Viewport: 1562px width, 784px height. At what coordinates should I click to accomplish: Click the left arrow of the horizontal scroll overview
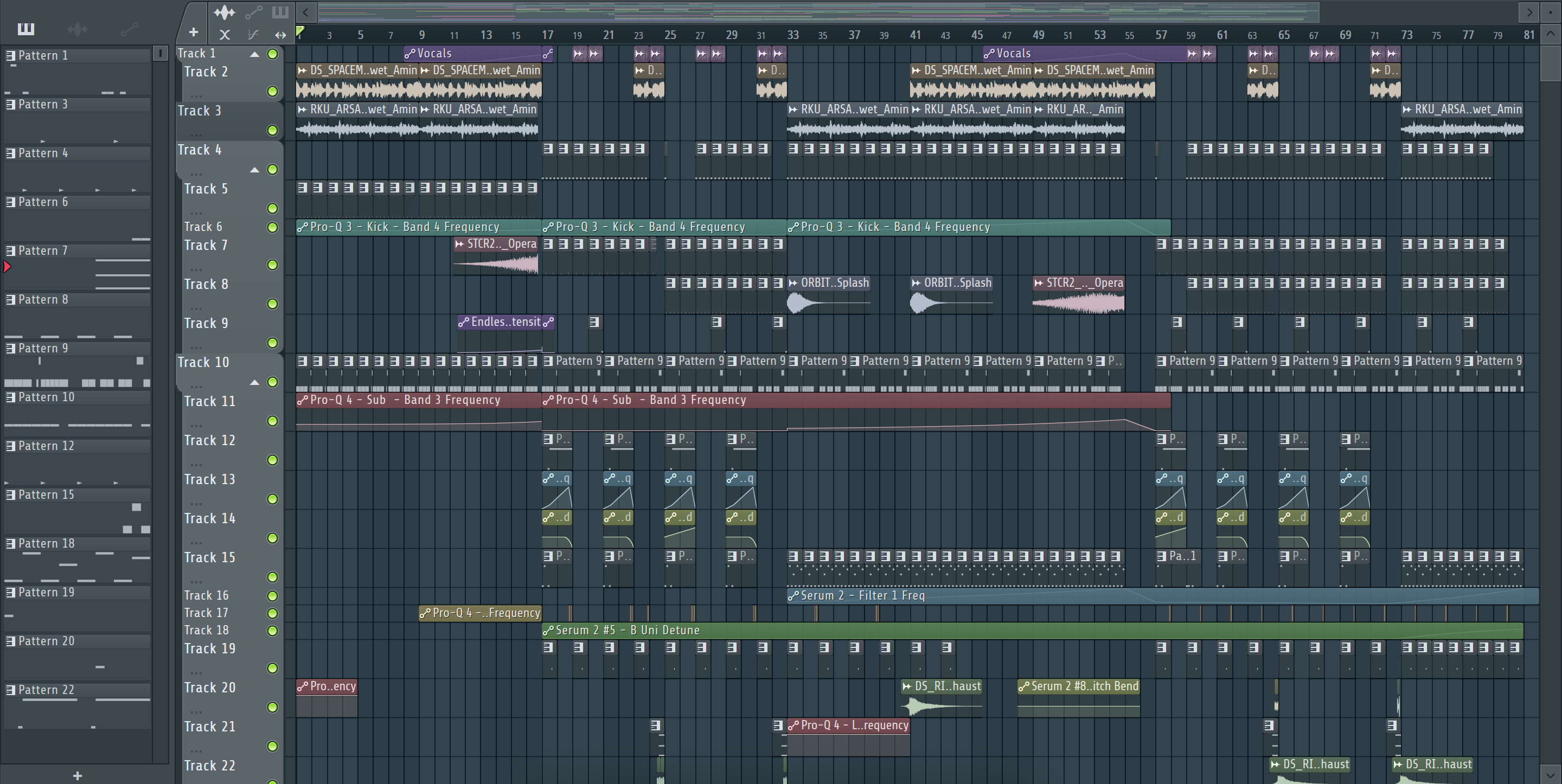pyautogui.click(x=305, y=11)
